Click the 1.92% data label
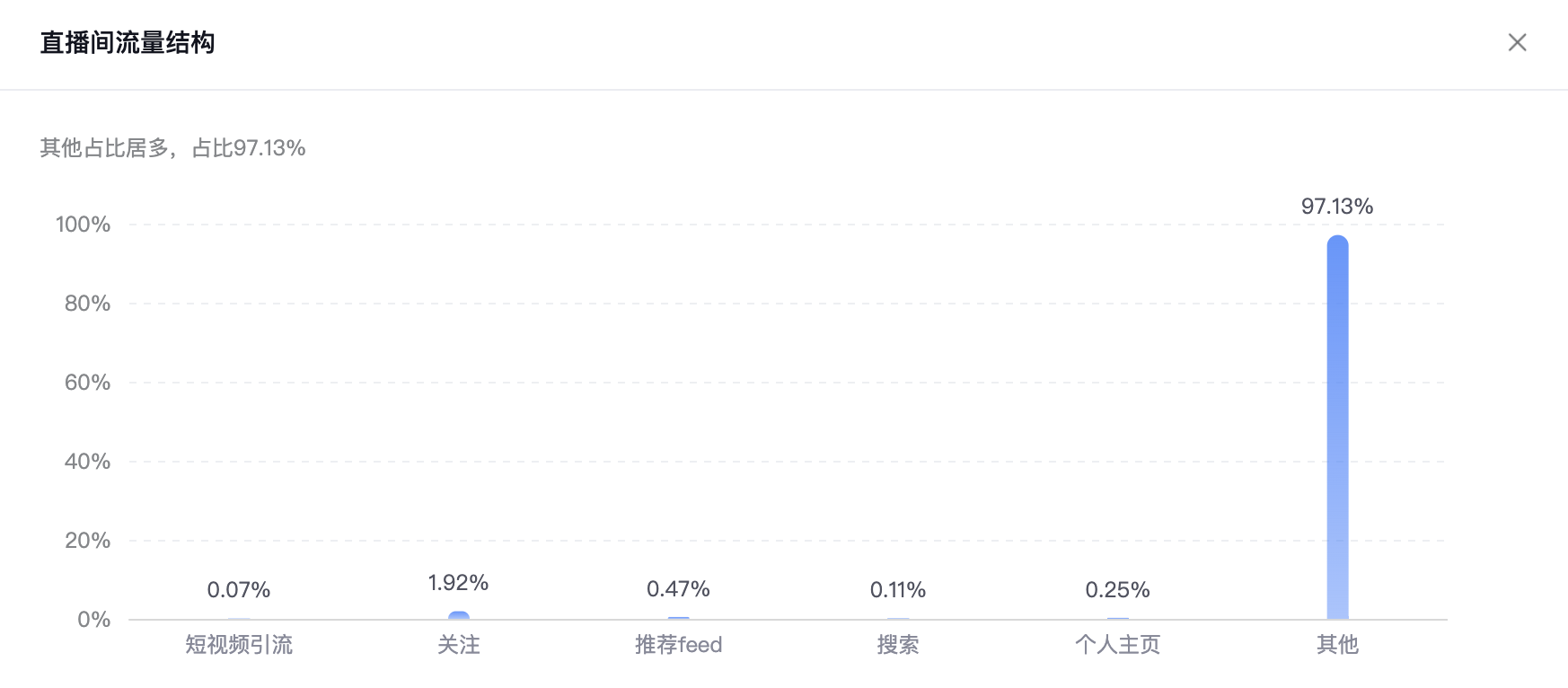The height and width of the screenshot is (688, 1568). (458, 583)
